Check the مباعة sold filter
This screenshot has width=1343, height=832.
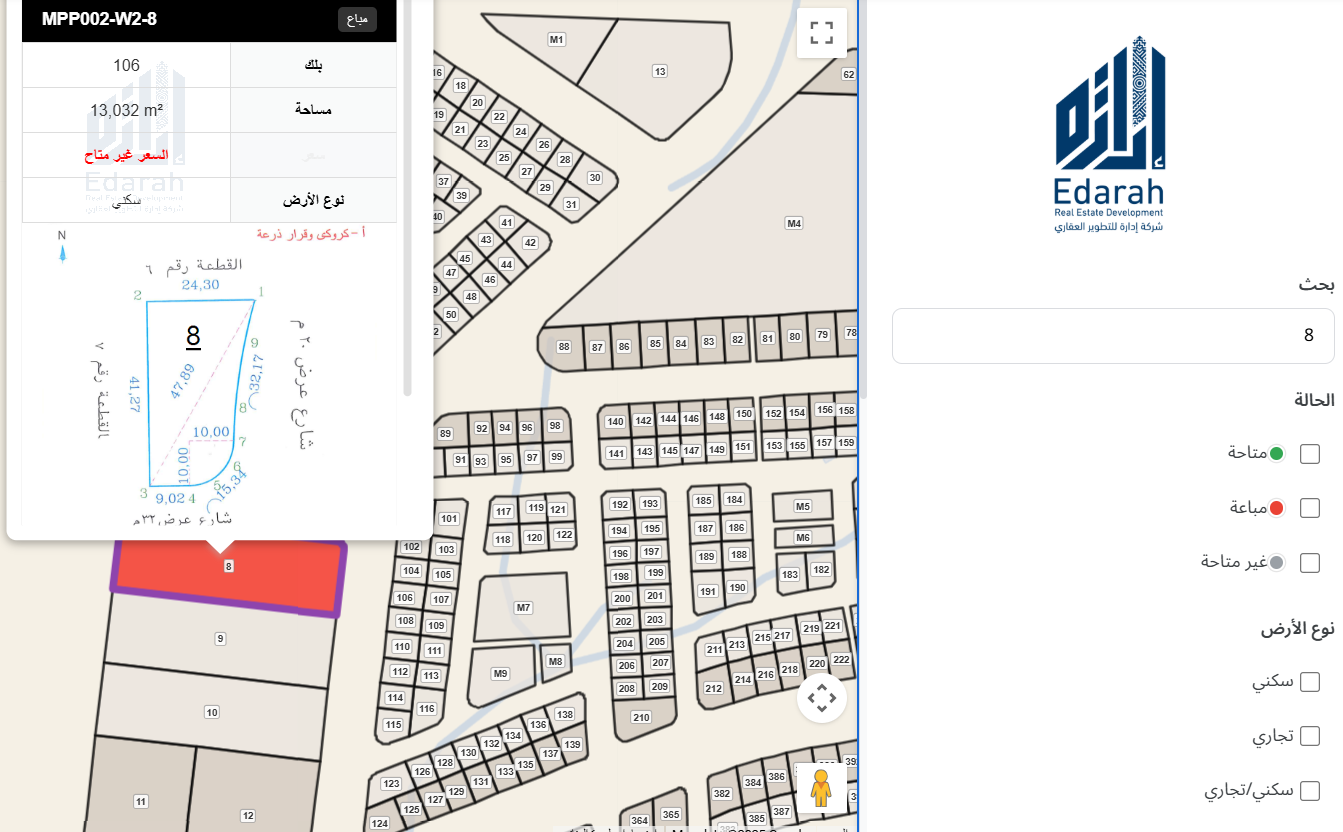pyautogui.click(x=1309, y=508)
